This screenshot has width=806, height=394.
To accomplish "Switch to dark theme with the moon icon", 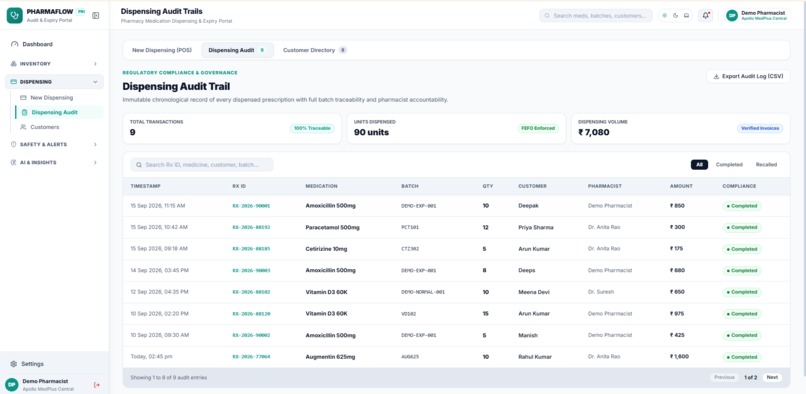I will pos(675,15).
